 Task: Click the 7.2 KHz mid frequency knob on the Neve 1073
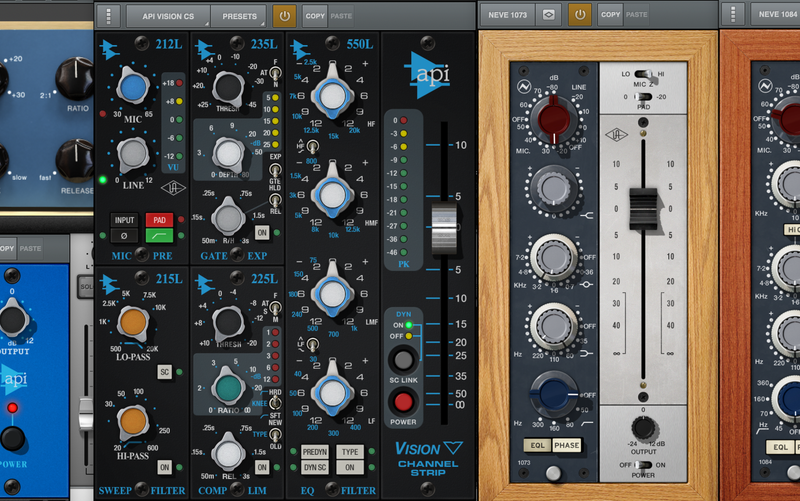tap(554, 258)
